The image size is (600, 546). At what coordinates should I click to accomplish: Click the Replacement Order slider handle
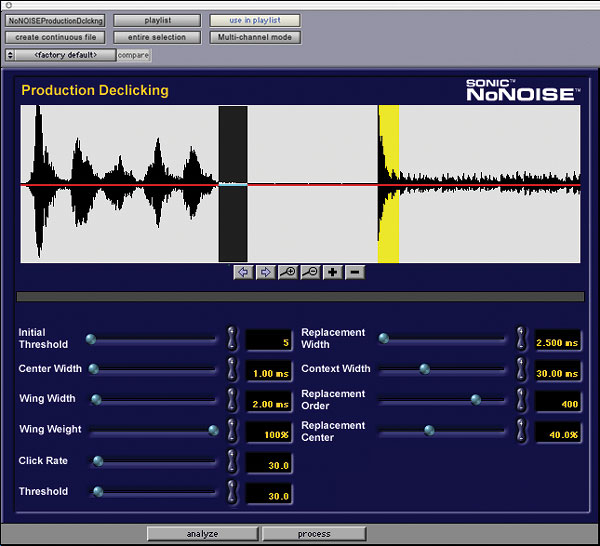click(x=476, y=400)
